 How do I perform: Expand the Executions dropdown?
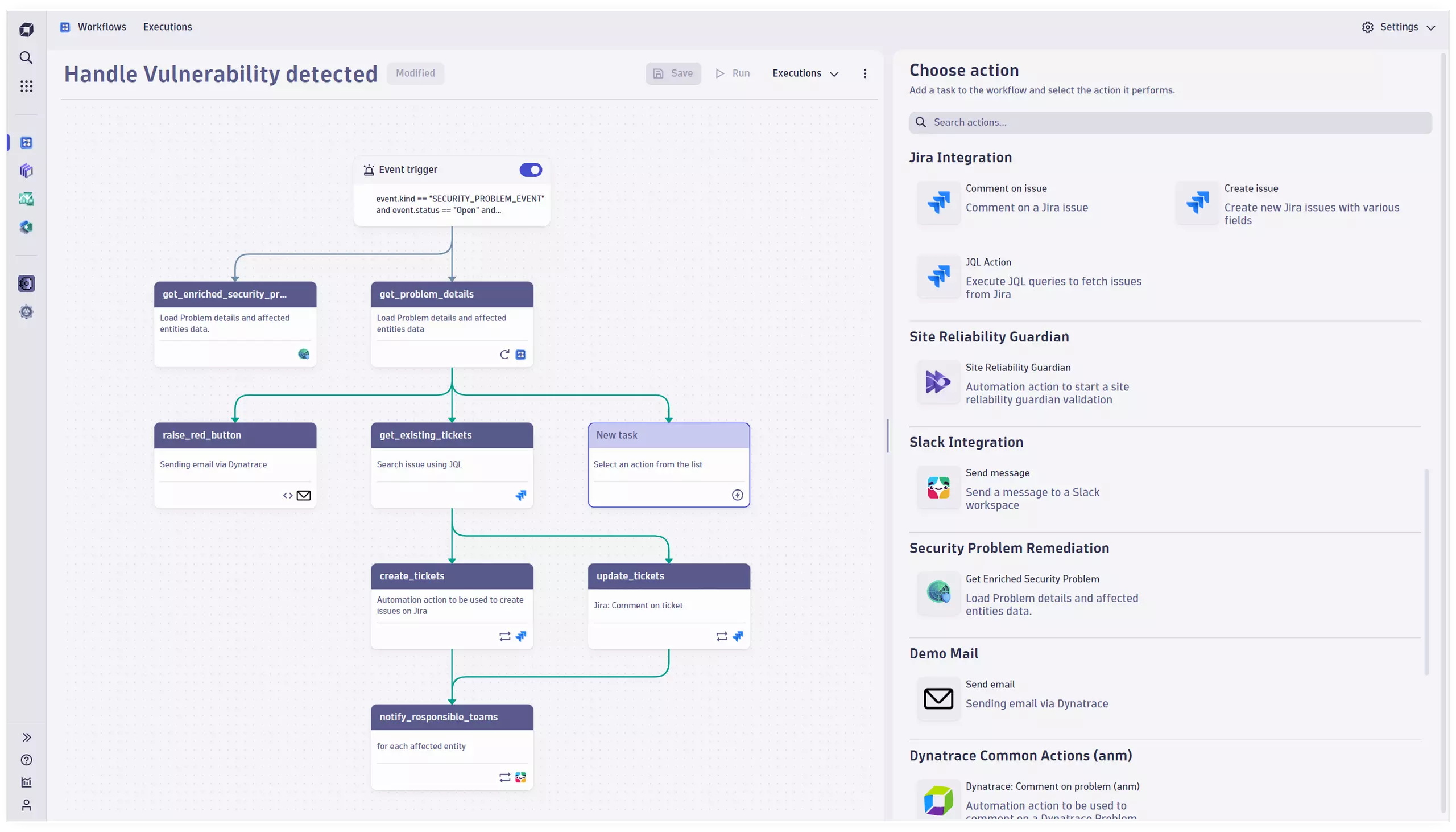(805, 74)
